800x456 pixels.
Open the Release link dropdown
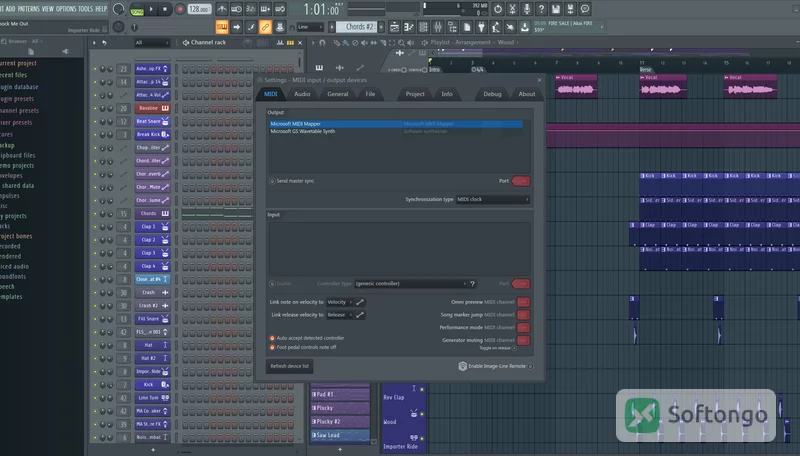click(x=340, y=315)
